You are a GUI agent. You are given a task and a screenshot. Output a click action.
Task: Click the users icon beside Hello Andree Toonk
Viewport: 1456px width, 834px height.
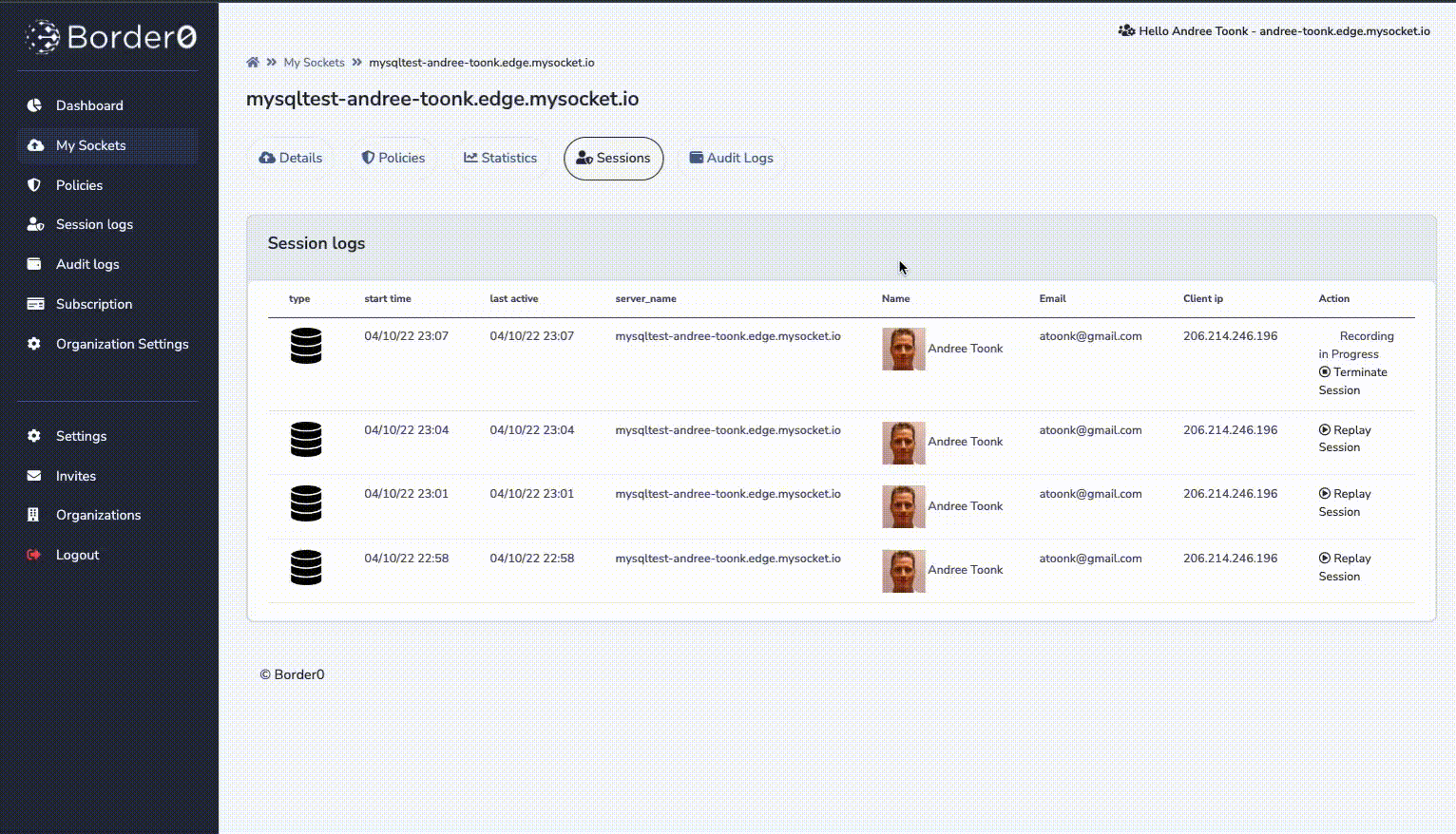(x=1126, y=30)
